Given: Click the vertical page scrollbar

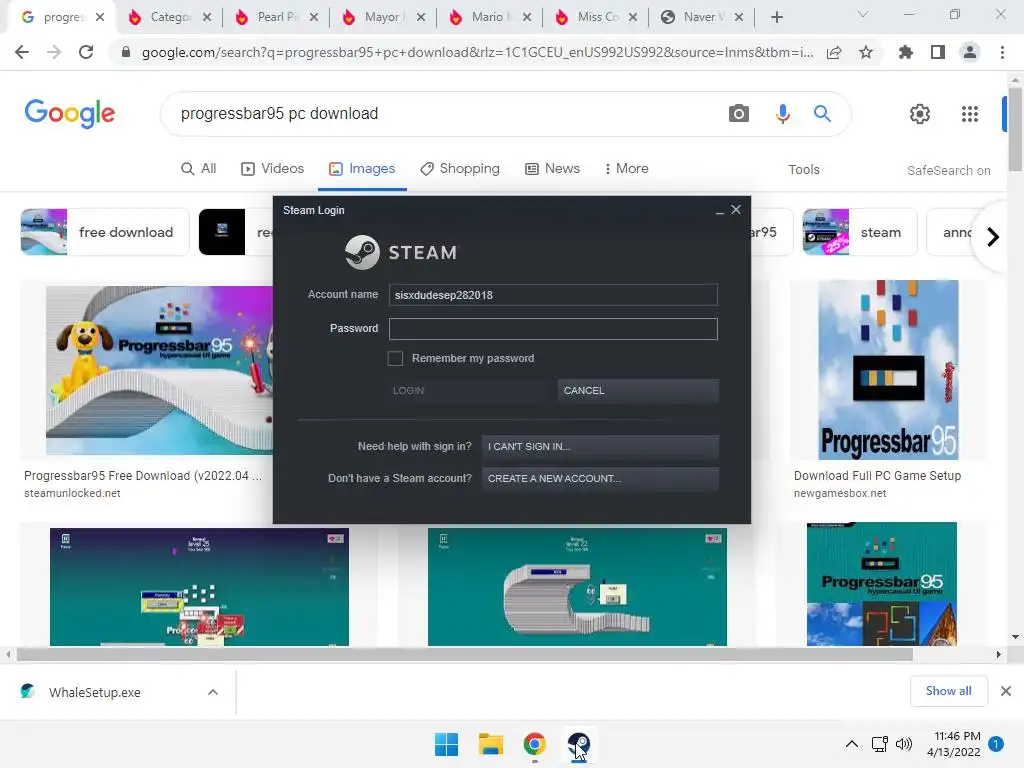Looking at the screenshot, I should 1015,129.
